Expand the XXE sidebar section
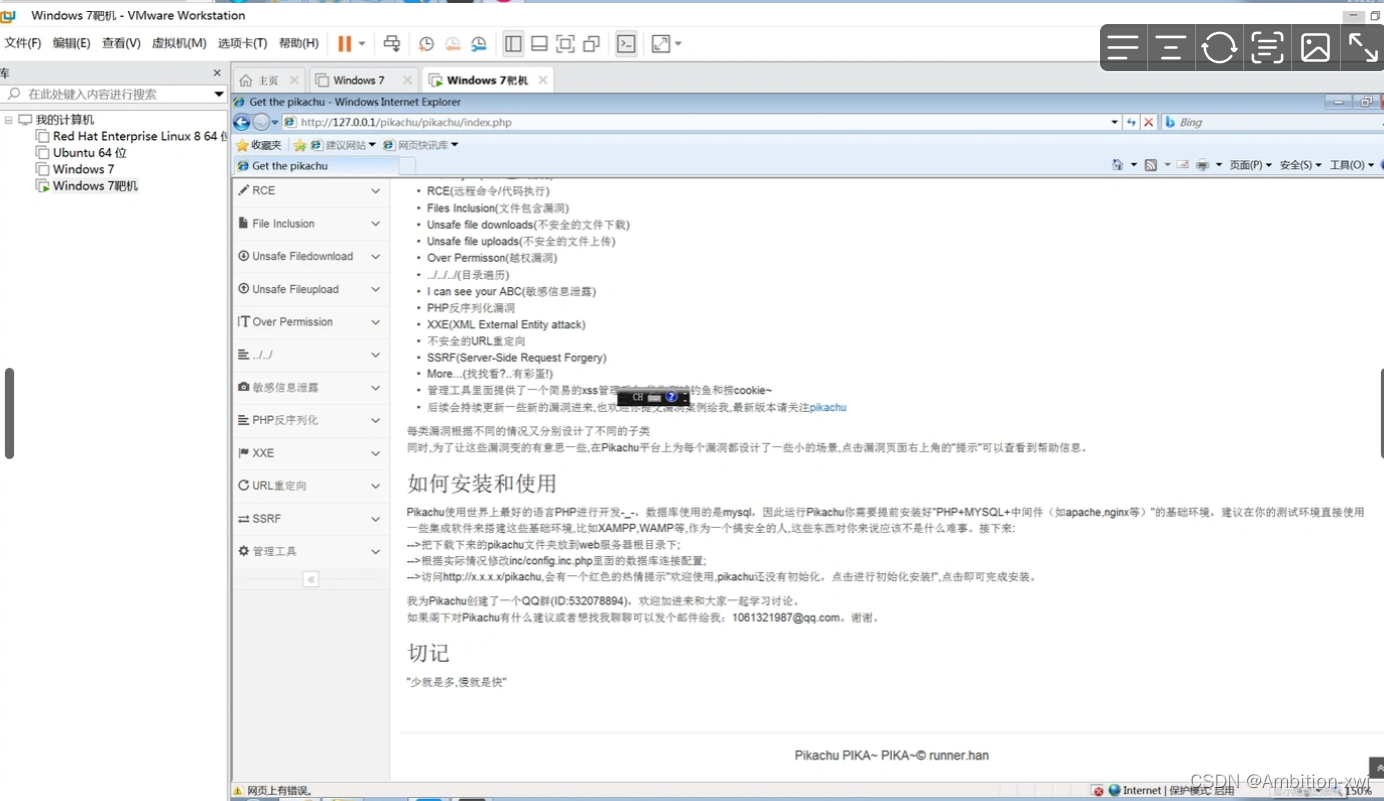This screenshot has width=1384, height=801. tap(311, 453)
